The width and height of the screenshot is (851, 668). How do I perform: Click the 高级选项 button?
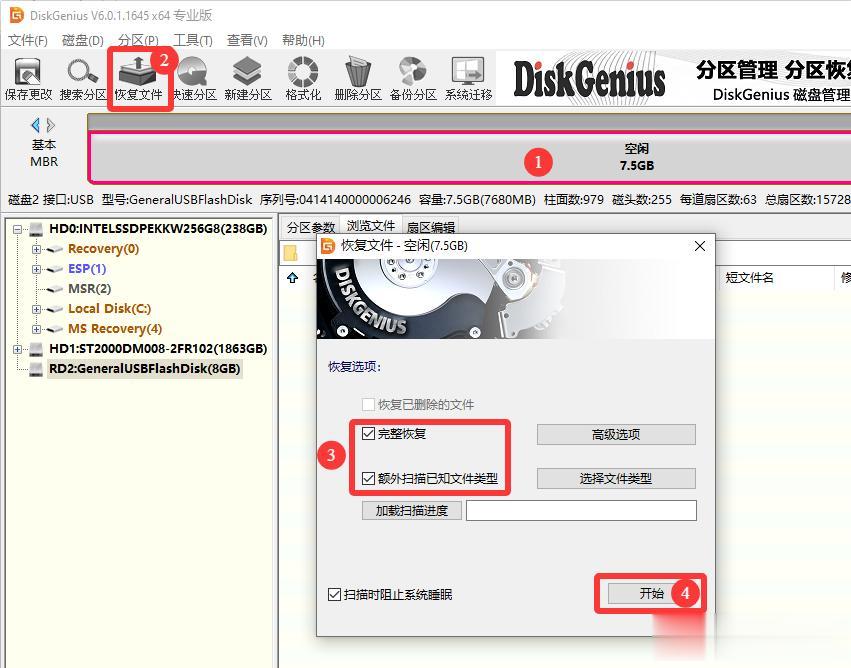(x=616, y=434)
